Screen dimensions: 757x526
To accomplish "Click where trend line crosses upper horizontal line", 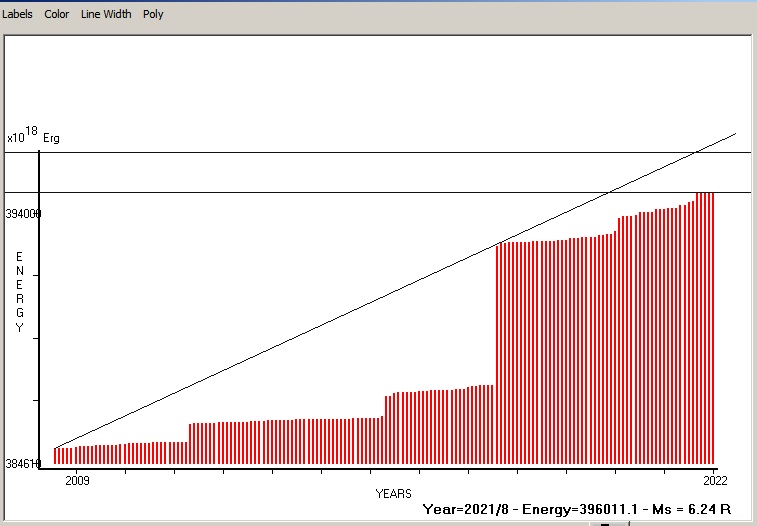I will (x=695, y=152).
